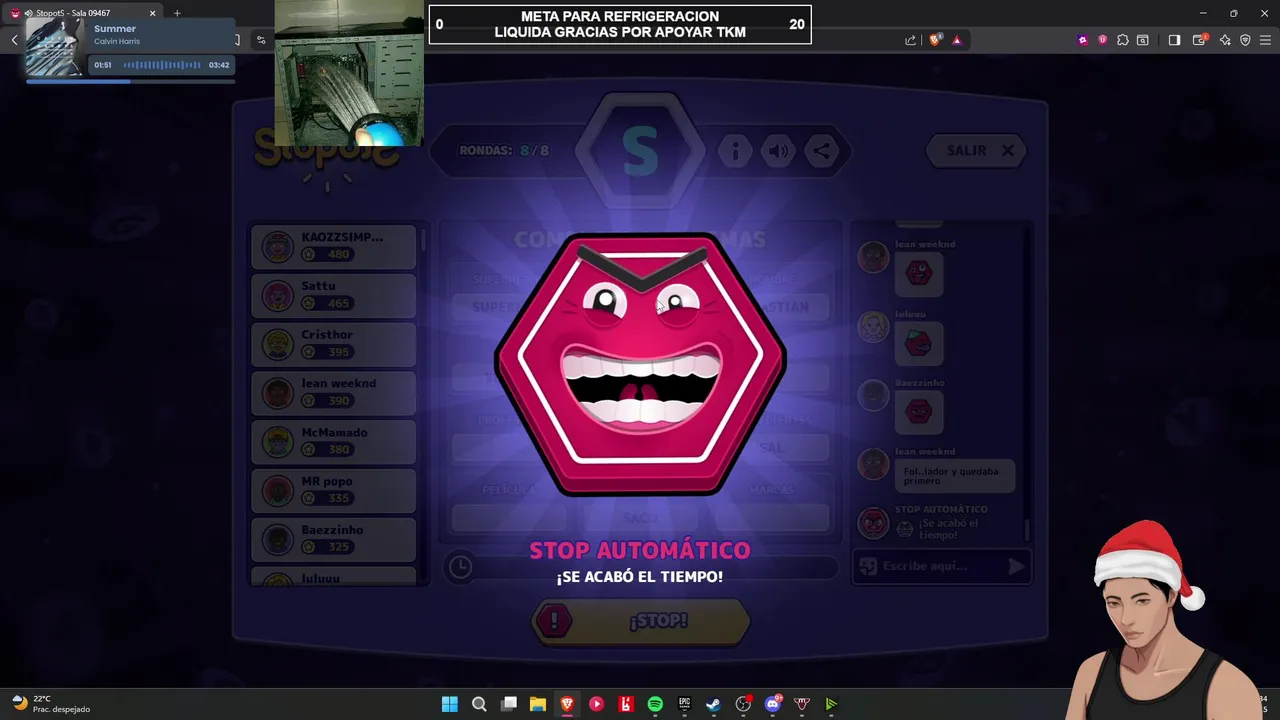Click the 0 to 20 goal bar
Viewport: 1280px width, 720px height.
point(620,25)
